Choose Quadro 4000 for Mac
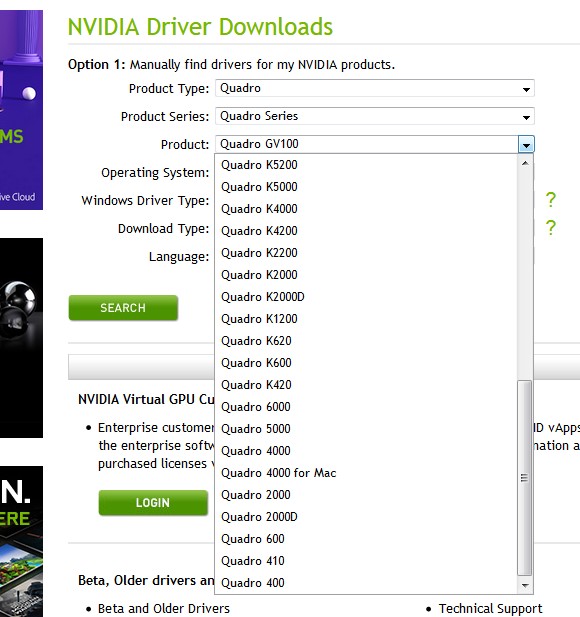 click(x=366, y=473)
